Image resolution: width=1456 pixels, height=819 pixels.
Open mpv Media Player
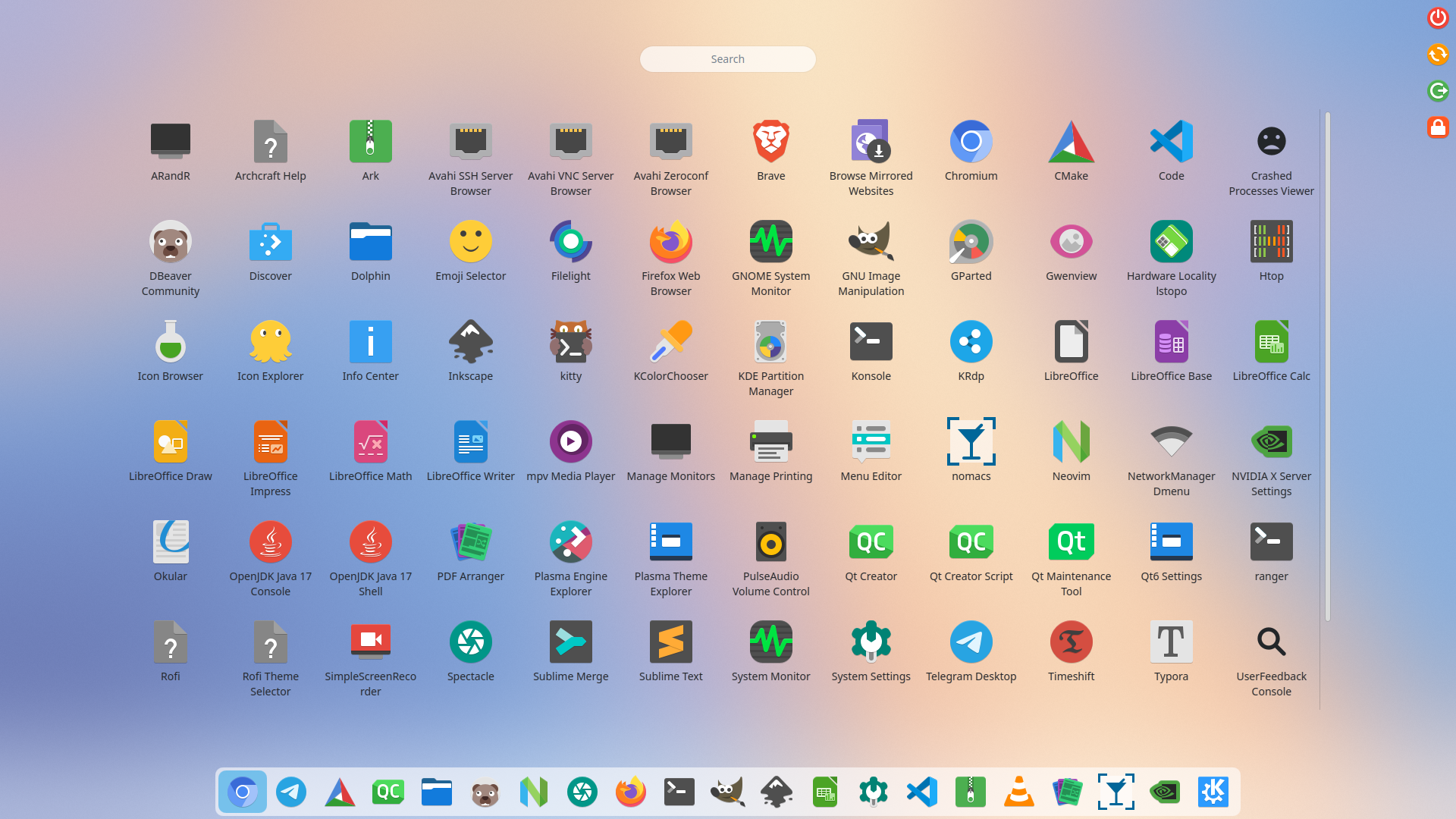[x=571, y=450]
